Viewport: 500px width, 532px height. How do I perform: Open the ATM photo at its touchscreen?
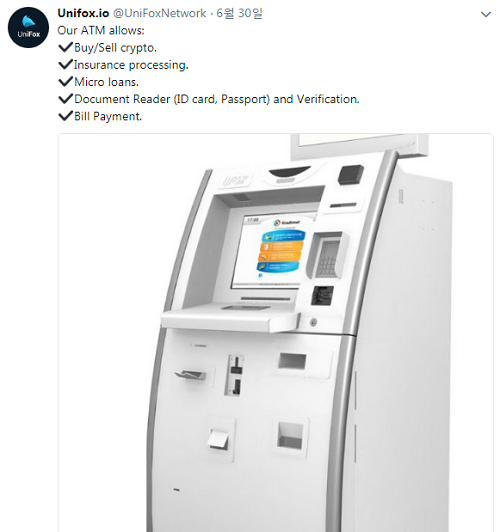click(275, 250)
